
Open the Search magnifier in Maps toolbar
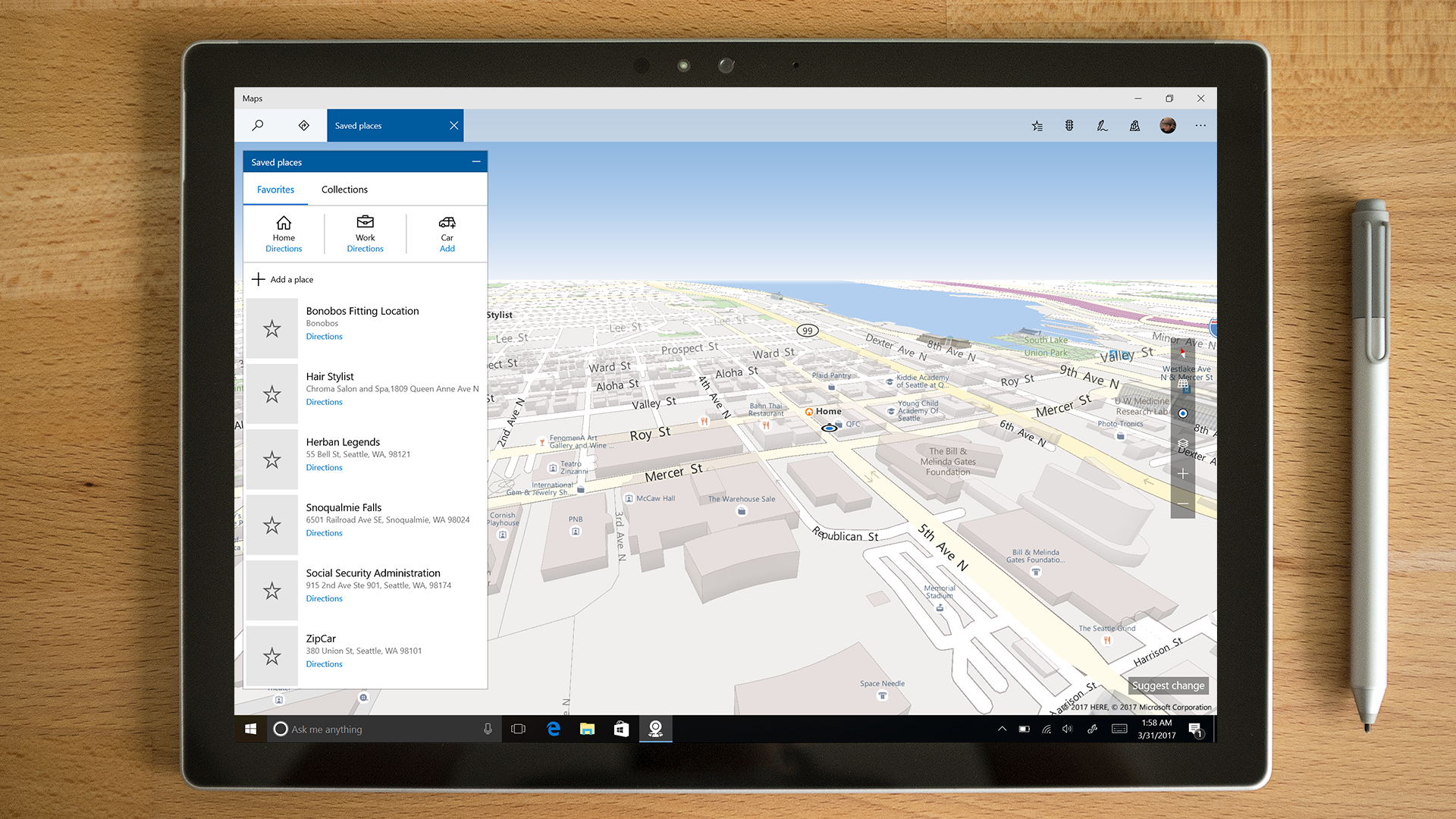tap(258, 125)
